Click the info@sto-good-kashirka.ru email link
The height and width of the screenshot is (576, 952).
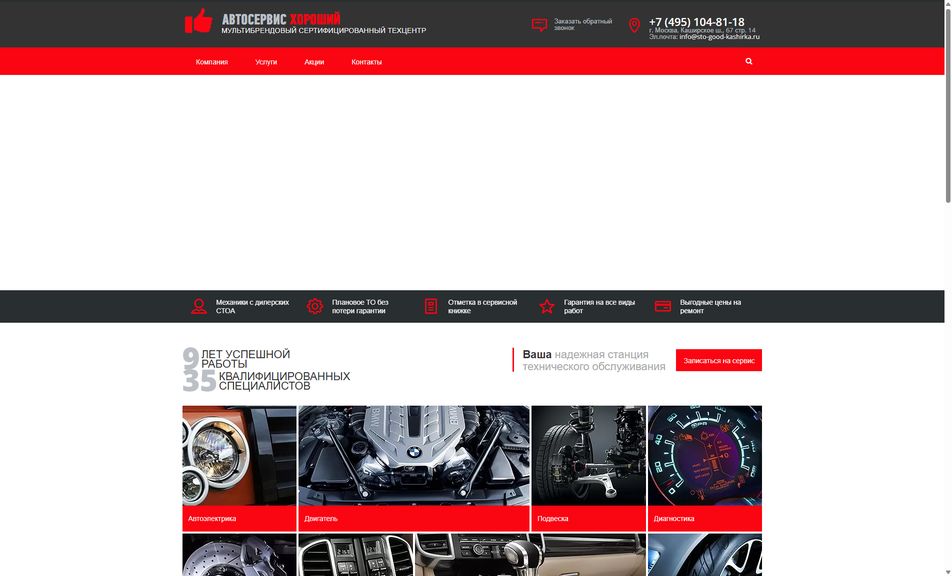click(x=719, y=37)
